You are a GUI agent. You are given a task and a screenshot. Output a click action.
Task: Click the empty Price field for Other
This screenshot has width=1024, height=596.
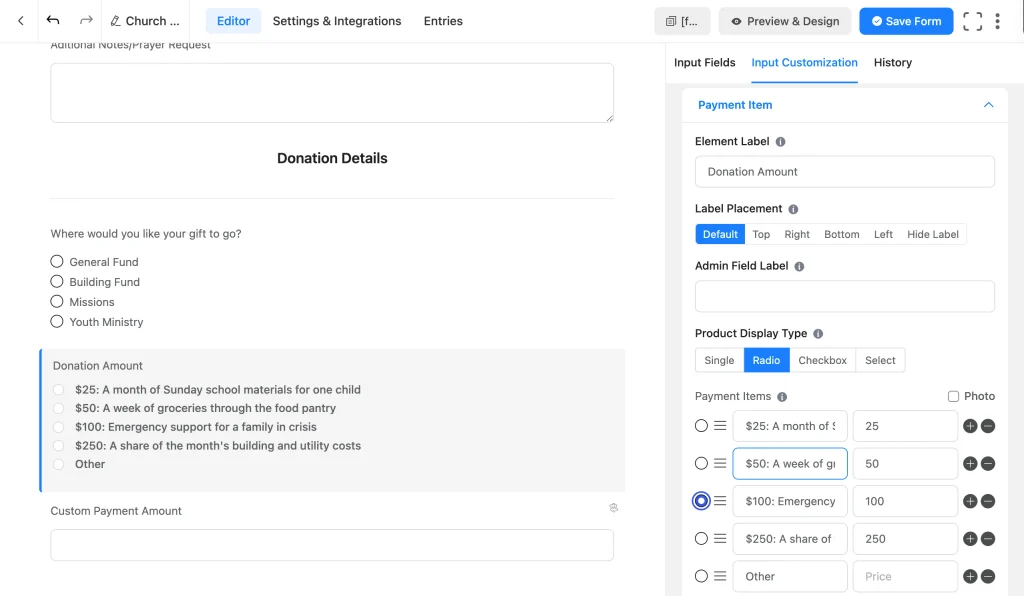(905, 576)
